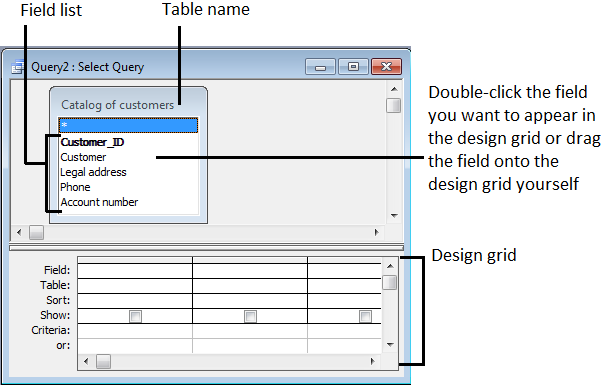
Task: Click the table pane scroll-left arrow
Action: (x=19, y=233)
